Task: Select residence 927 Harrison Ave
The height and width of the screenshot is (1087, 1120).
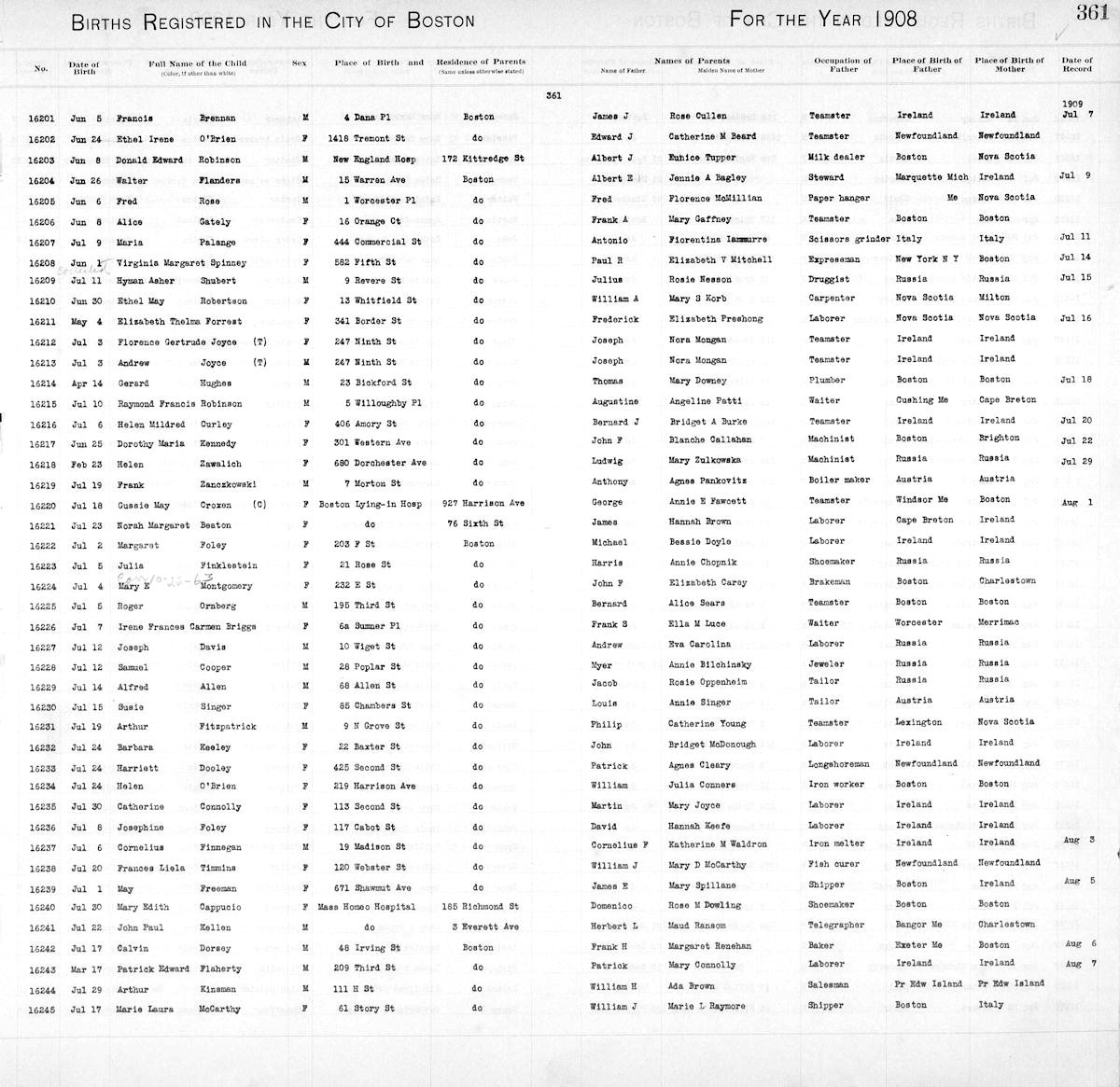Action: 484,503
